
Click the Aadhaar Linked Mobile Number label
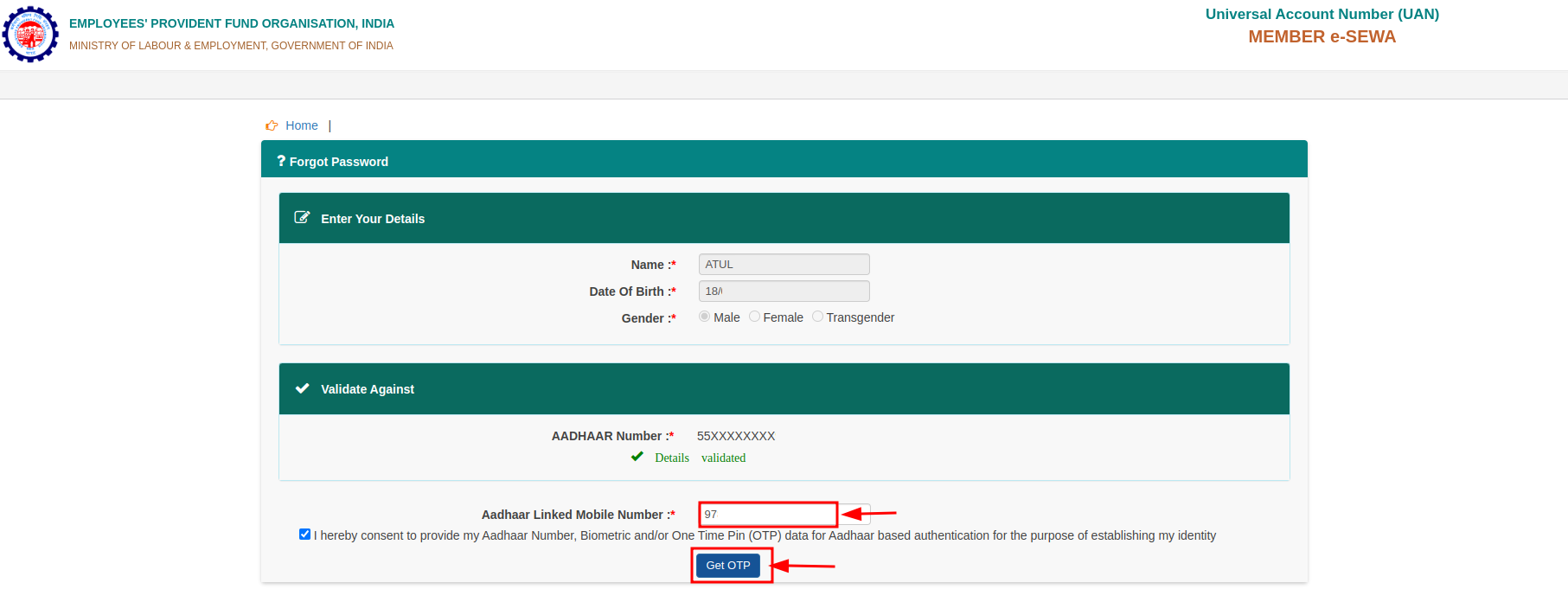579,515
